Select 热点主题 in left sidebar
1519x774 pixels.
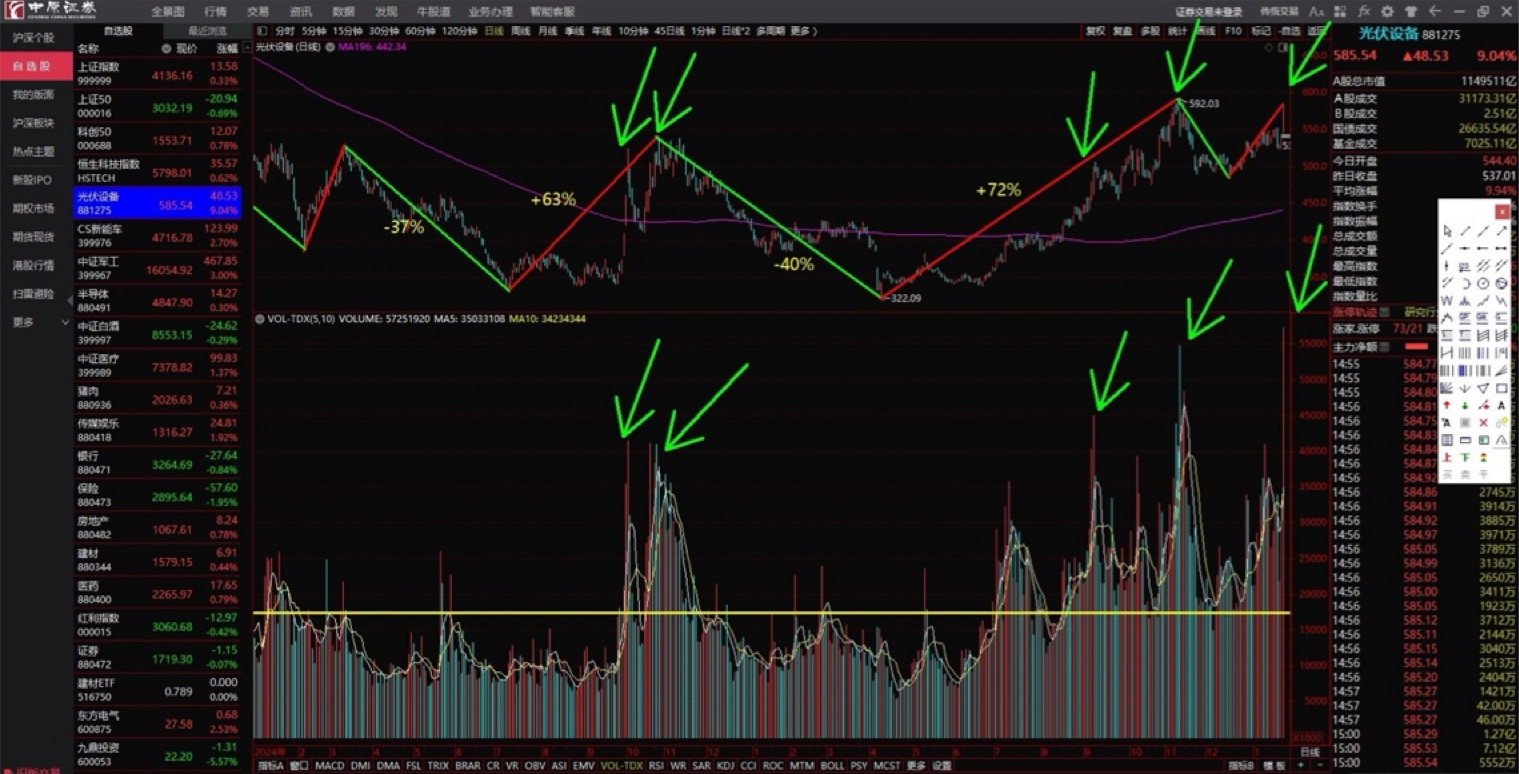(34, 151)
